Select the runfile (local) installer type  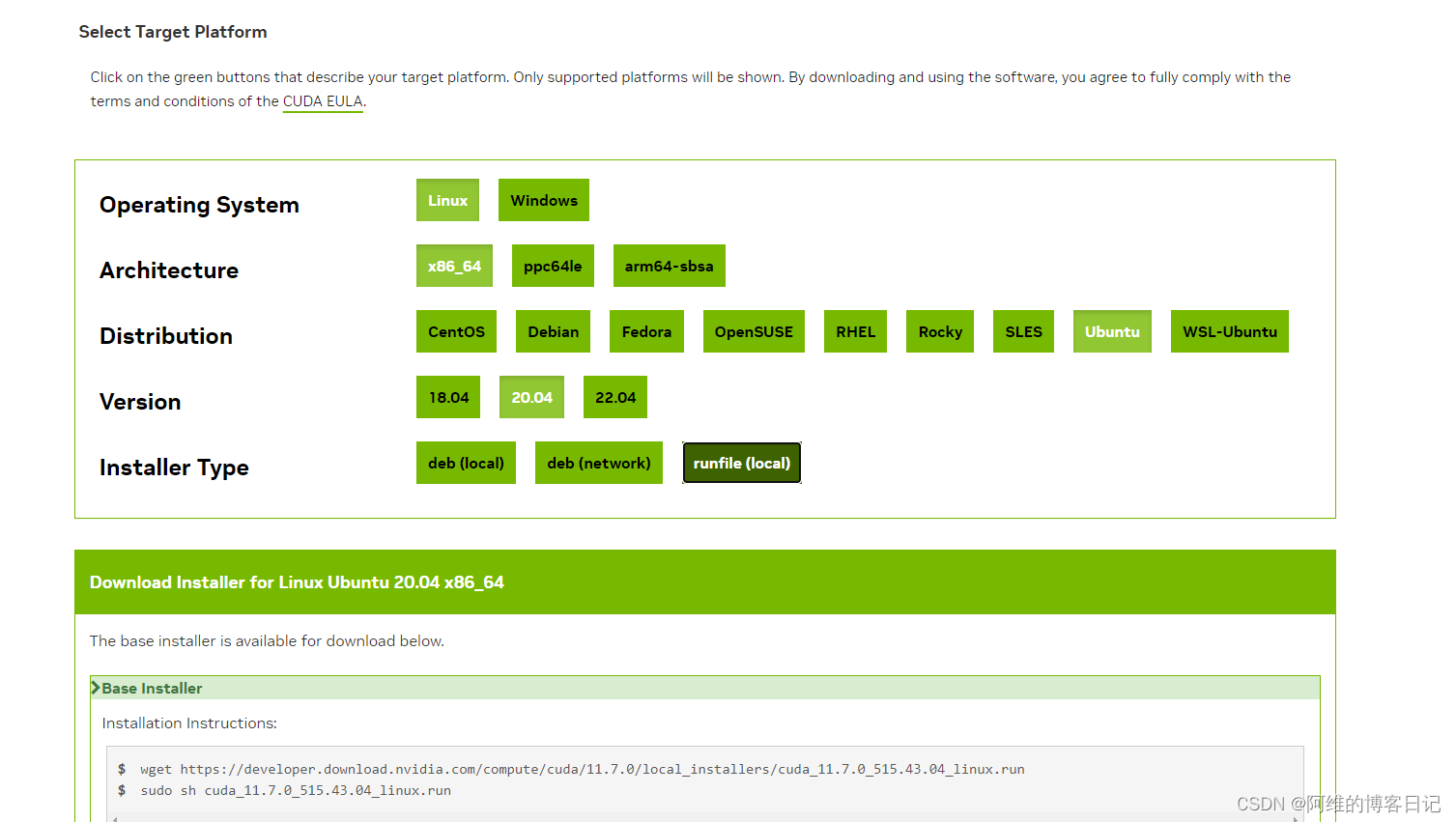[x=742, y=463]
